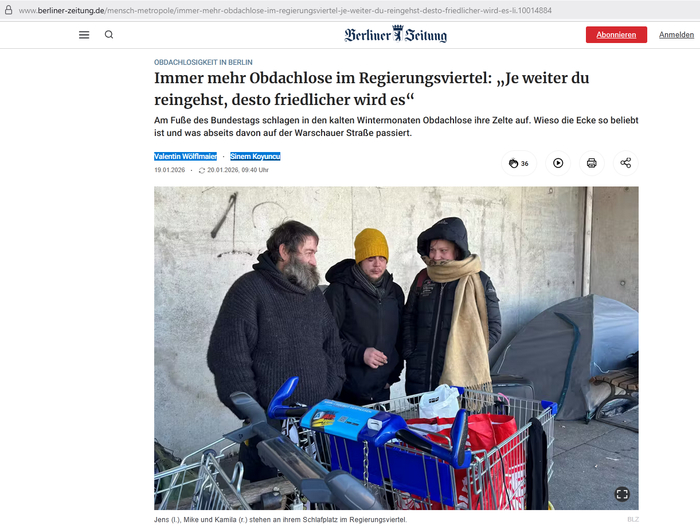Print the article with printer icon
This screenshot has height=529, width=700.
(x=592, y=163)
